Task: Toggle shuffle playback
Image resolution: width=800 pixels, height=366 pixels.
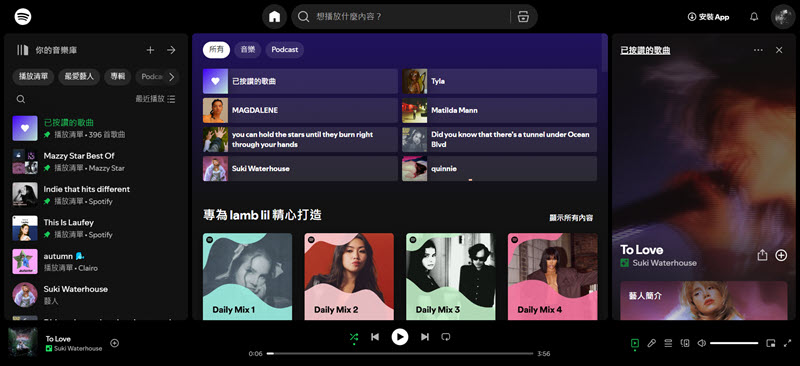Action: 354,337
